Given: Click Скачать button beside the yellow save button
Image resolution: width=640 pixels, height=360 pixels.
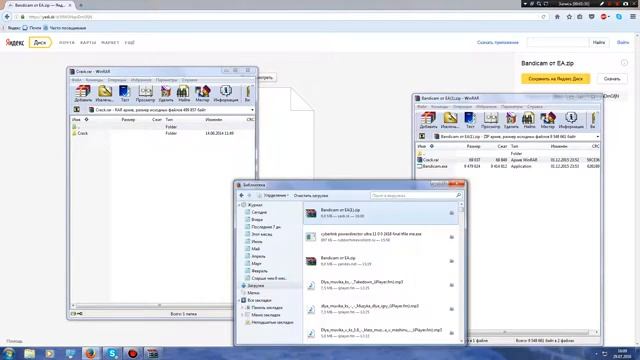Looking at the screenshot, I should [612, 79].
